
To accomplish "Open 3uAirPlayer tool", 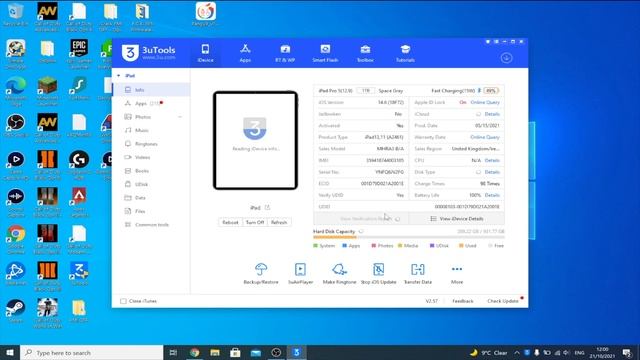I will click(x=300, y=273).
